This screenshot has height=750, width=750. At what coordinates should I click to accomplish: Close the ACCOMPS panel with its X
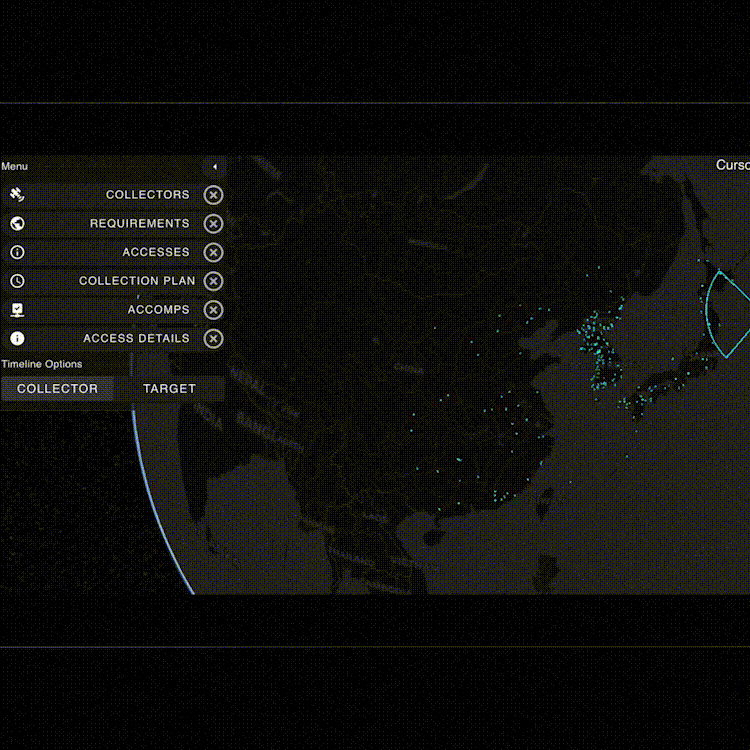213,310
